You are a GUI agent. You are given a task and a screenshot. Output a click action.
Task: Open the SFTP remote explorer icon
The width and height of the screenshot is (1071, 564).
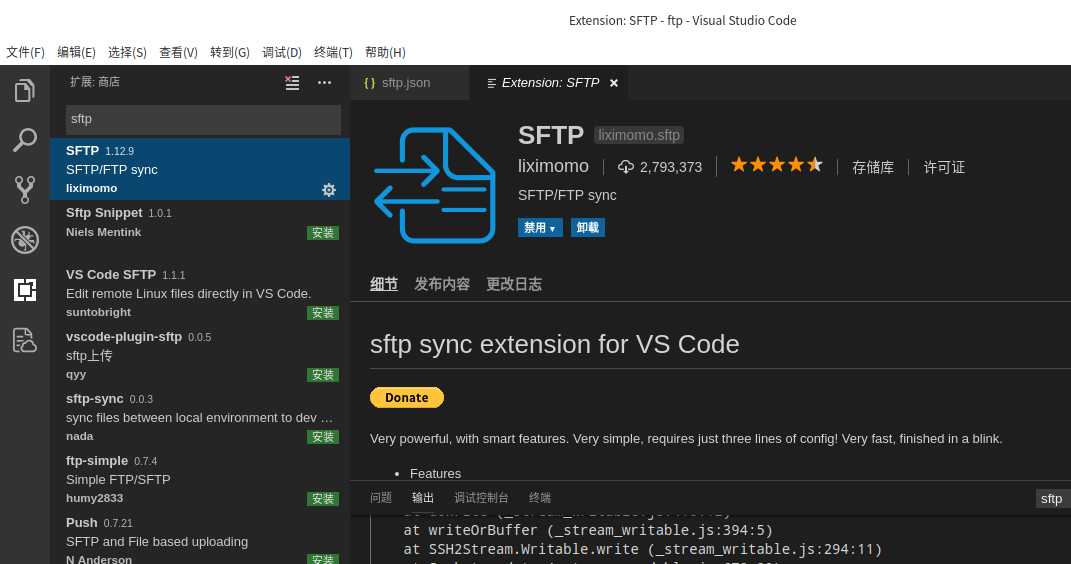25,340
